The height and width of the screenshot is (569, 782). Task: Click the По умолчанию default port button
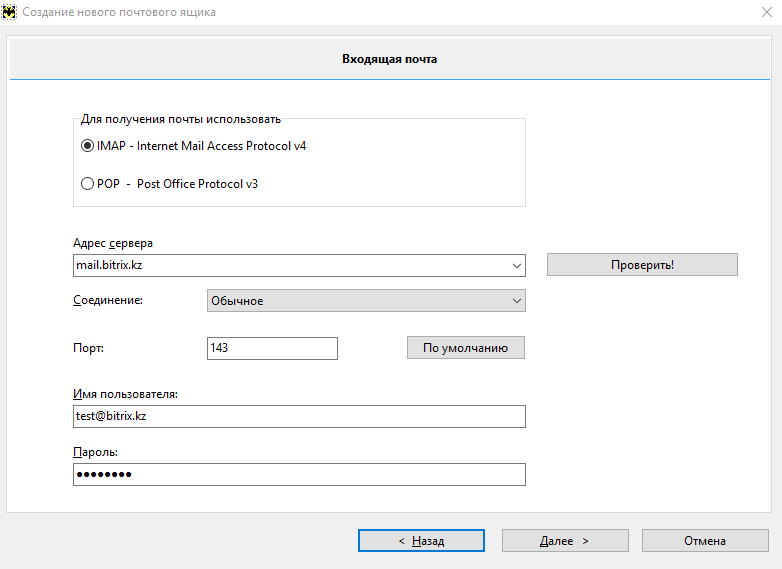466,348
